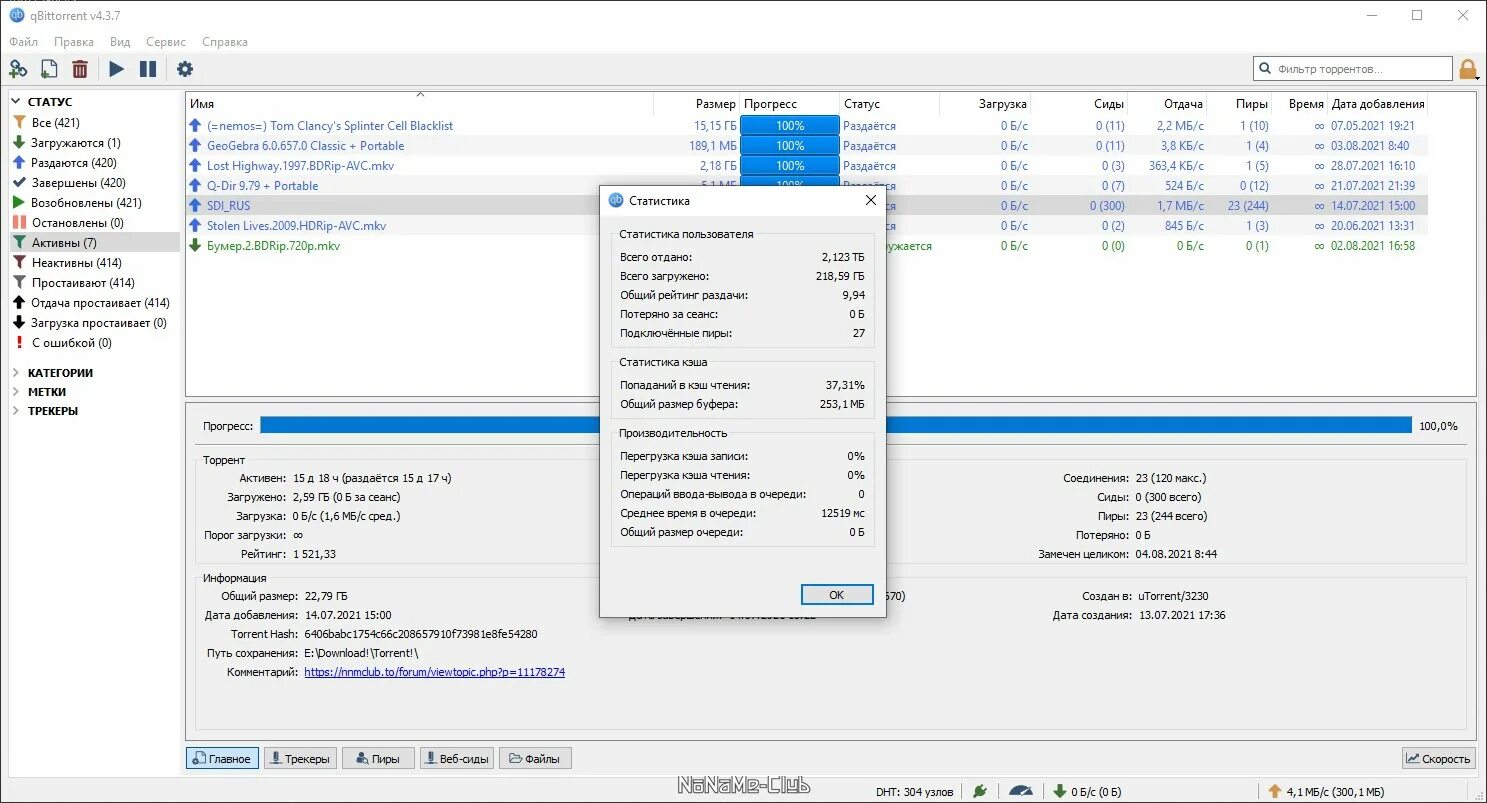The image size is (1487, 803).
Task: Filter by Остановлены (0)
Action: 94,223
